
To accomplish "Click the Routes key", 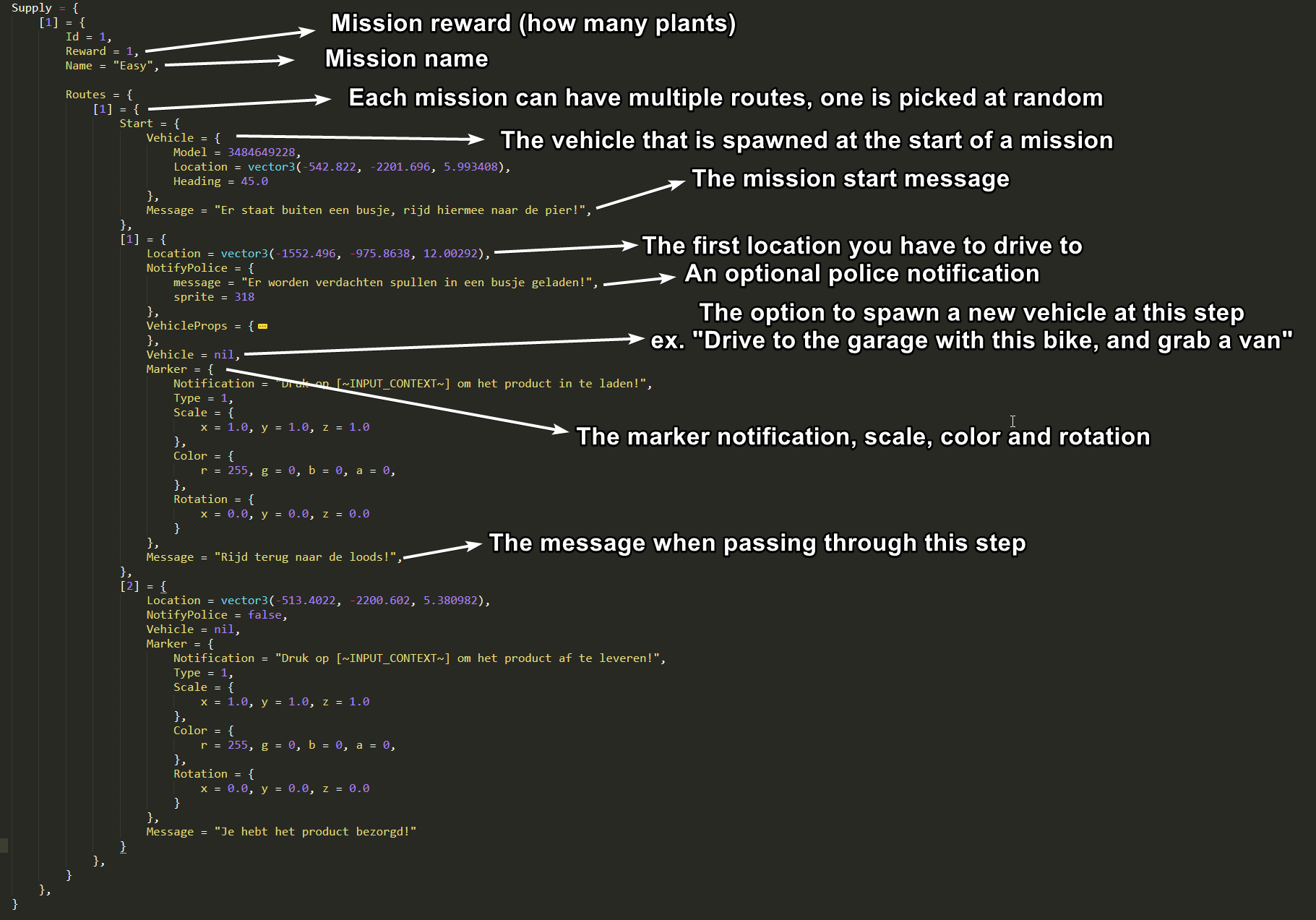I will [x=85, y=95].
